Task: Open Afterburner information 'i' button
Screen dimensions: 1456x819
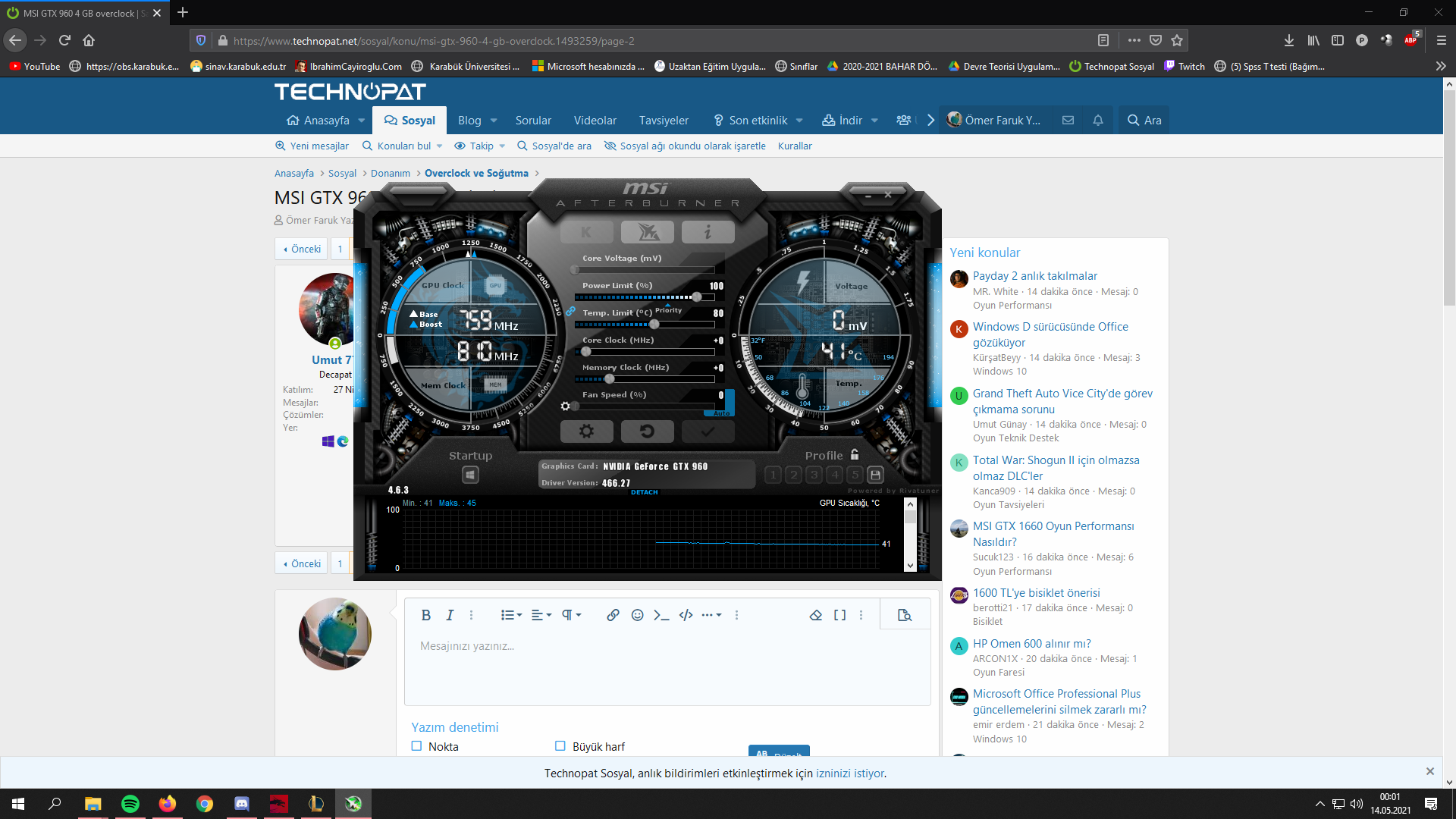Action: click(x=708, y=232)
